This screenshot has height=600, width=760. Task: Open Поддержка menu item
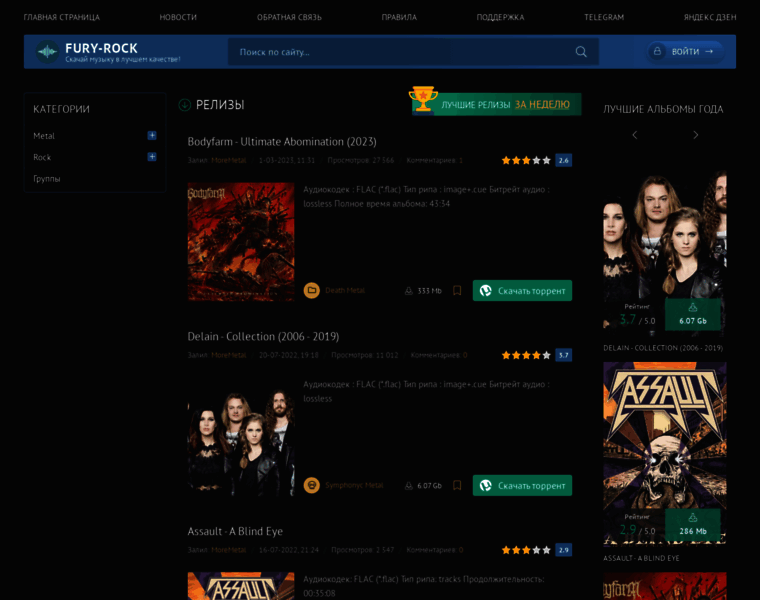500,17
